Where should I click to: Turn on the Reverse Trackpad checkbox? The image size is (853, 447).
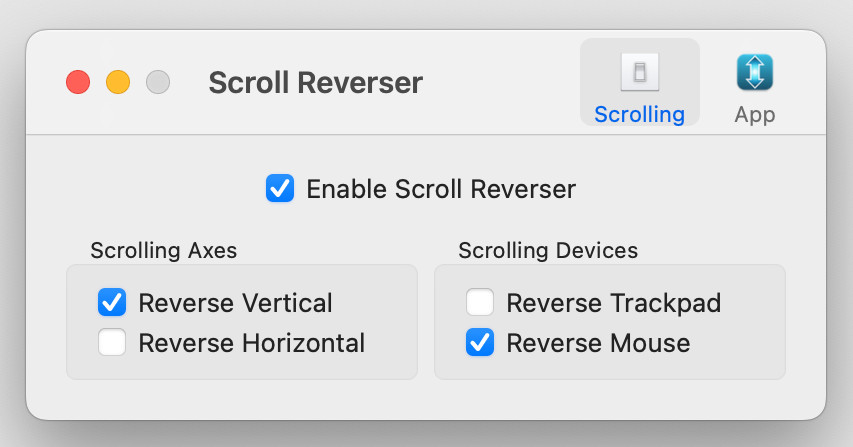pyautogui.click(x=480, y=302)
